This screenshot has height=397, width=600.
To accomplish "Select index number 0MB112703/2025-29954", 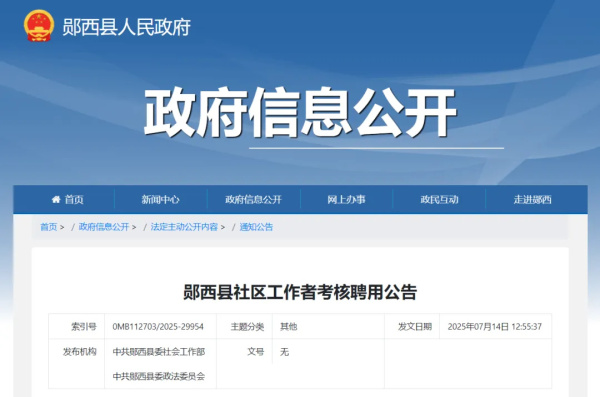I will pyautogui.click(x=158, y=327).
